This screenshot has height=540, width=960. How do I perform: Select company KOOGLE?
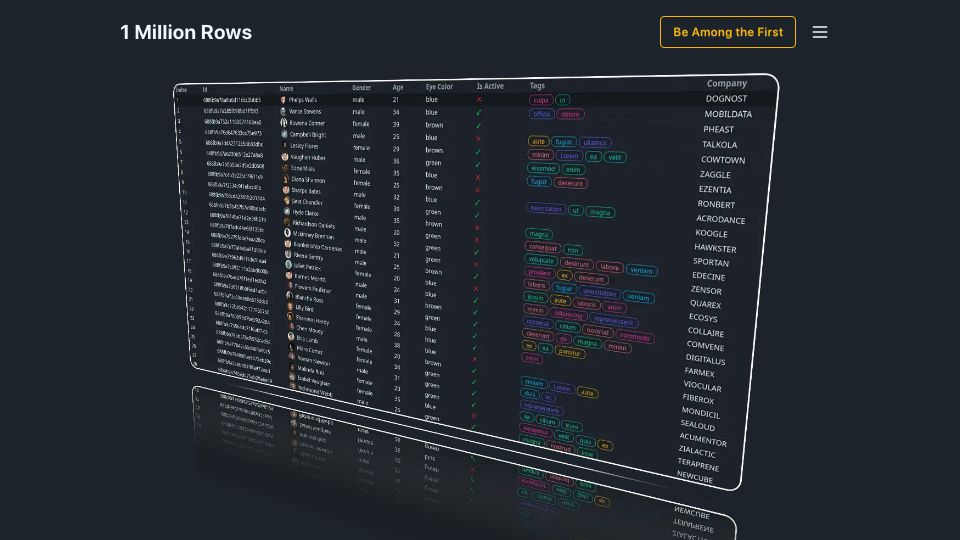tap(711, 233)
